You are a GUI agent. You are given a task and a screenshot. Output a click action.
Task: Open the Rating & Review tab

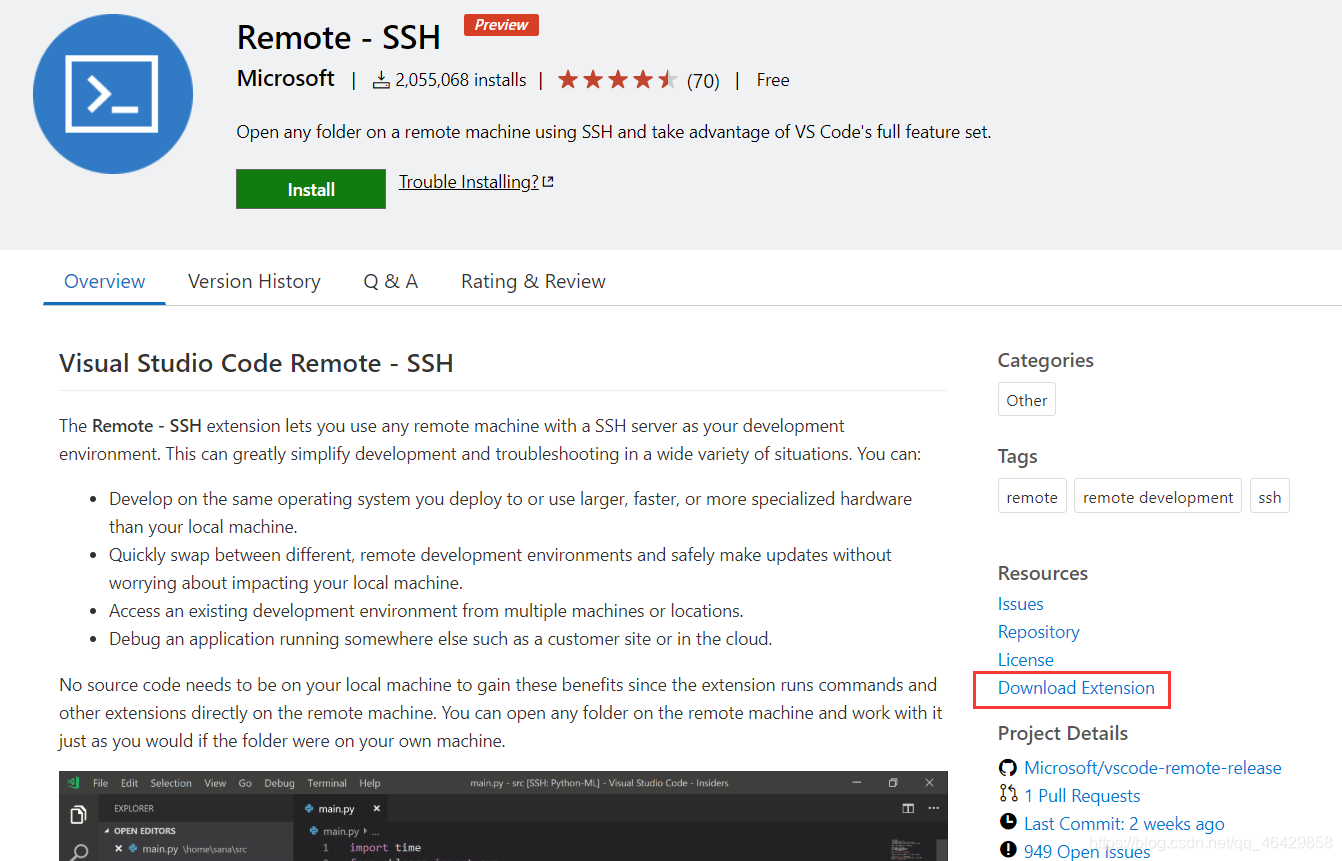533,281
